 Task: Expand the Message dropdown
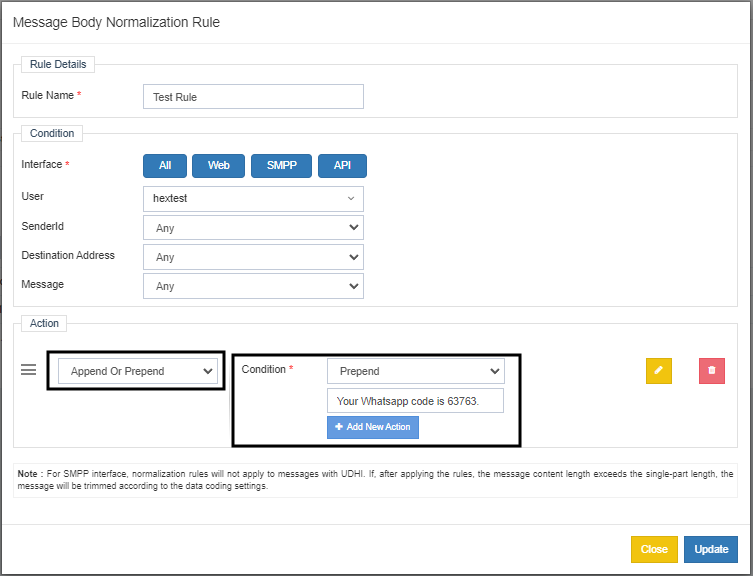click(x=253, y=286)
